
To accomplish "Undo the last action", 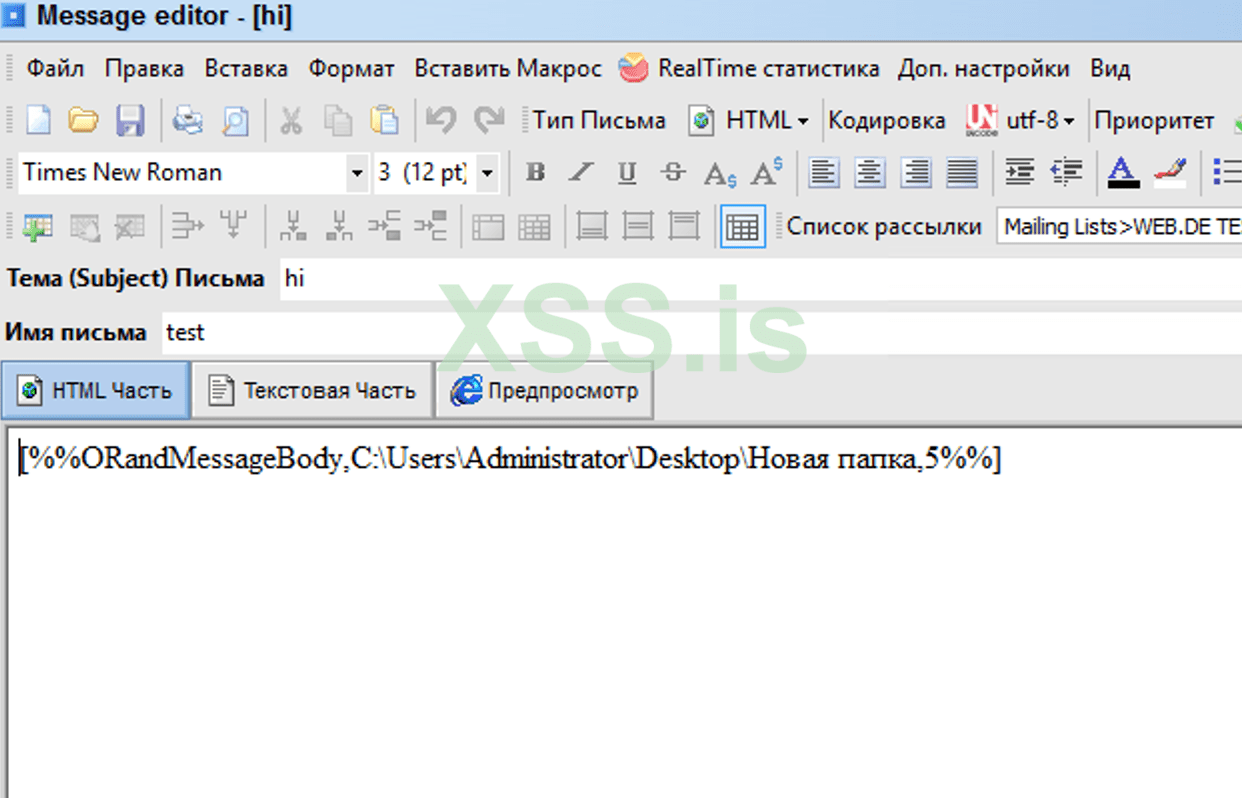I will coord(441,121).
